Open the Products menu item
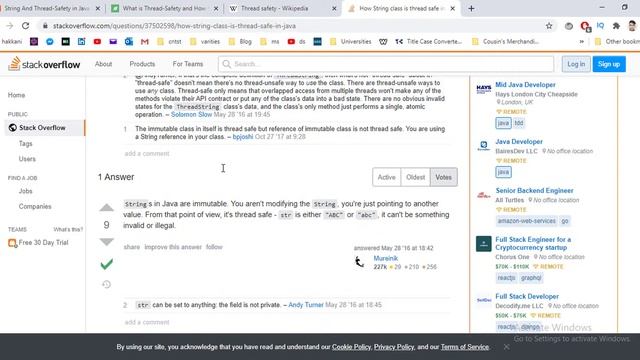Screen dimensions: 640x360 (142, 64)
